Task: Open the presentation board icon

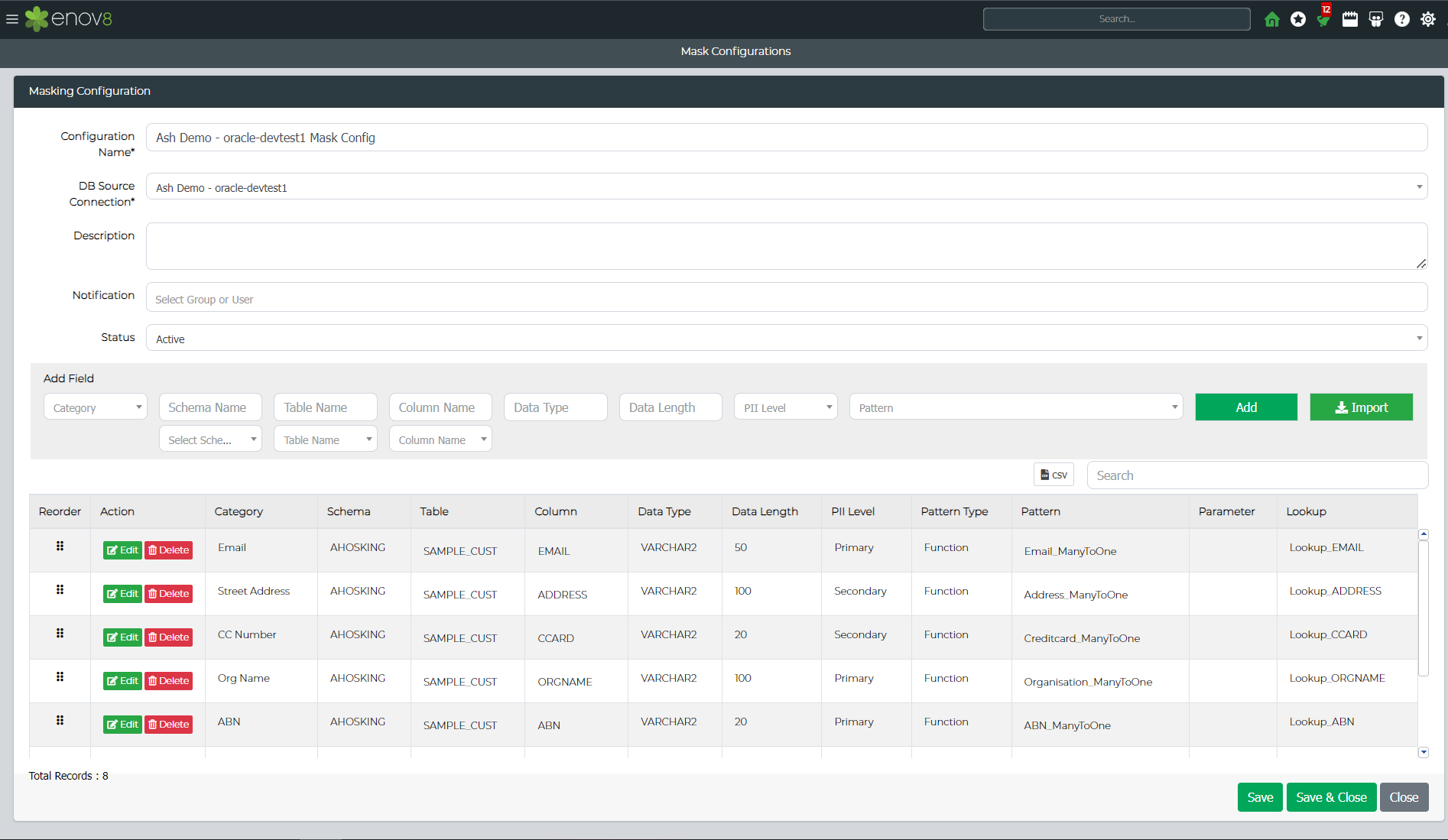Action: point(1376,19)
